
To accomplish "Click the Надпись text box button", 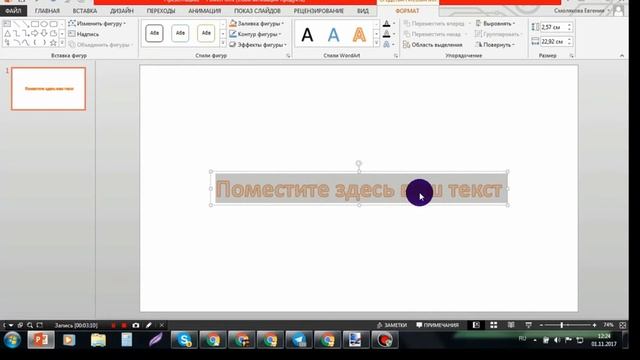I will pyautogui.click(x=84, y=34).
